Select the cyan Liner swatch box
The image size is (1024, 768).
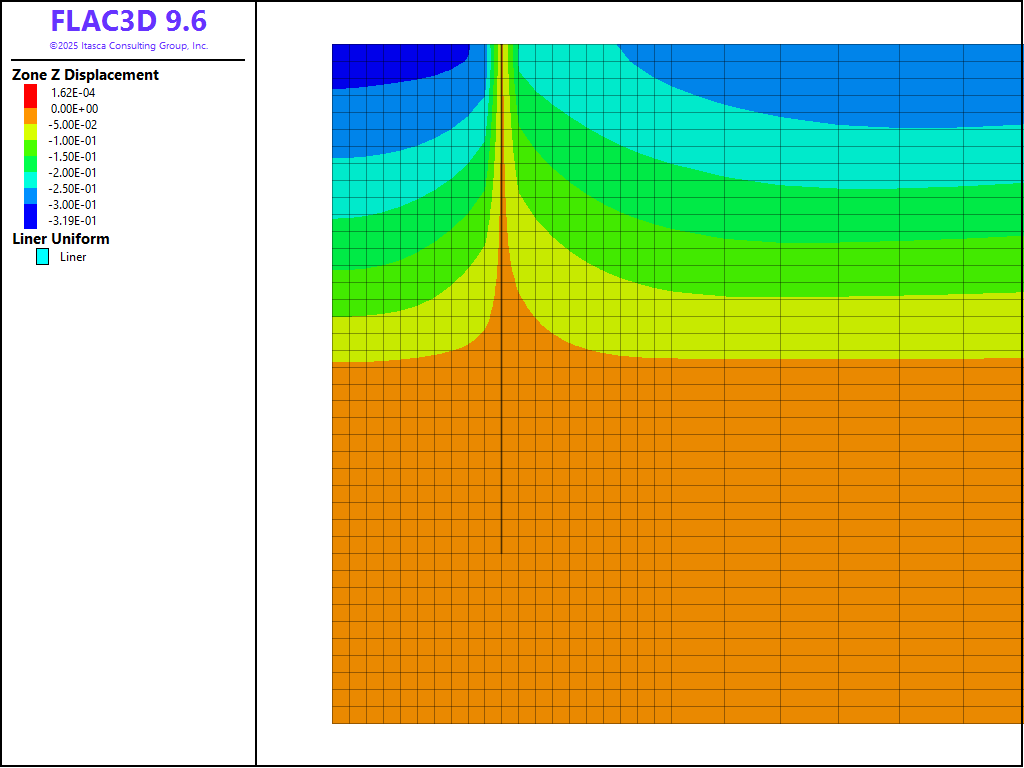click(42, 257)
